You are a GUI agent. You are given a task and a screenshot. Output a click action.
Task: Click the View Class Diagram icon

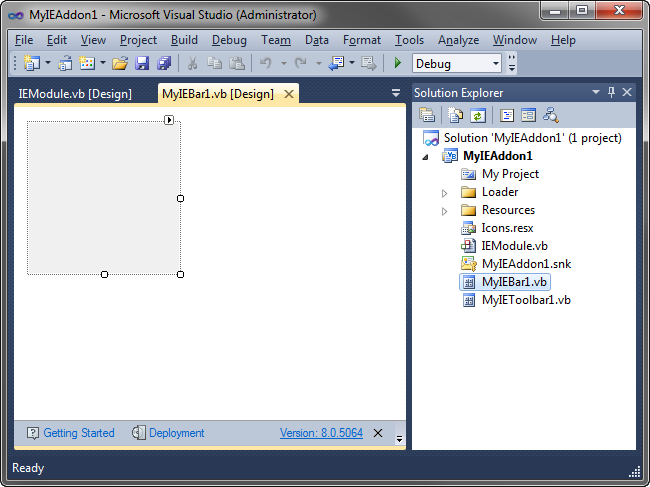point(551,115)
